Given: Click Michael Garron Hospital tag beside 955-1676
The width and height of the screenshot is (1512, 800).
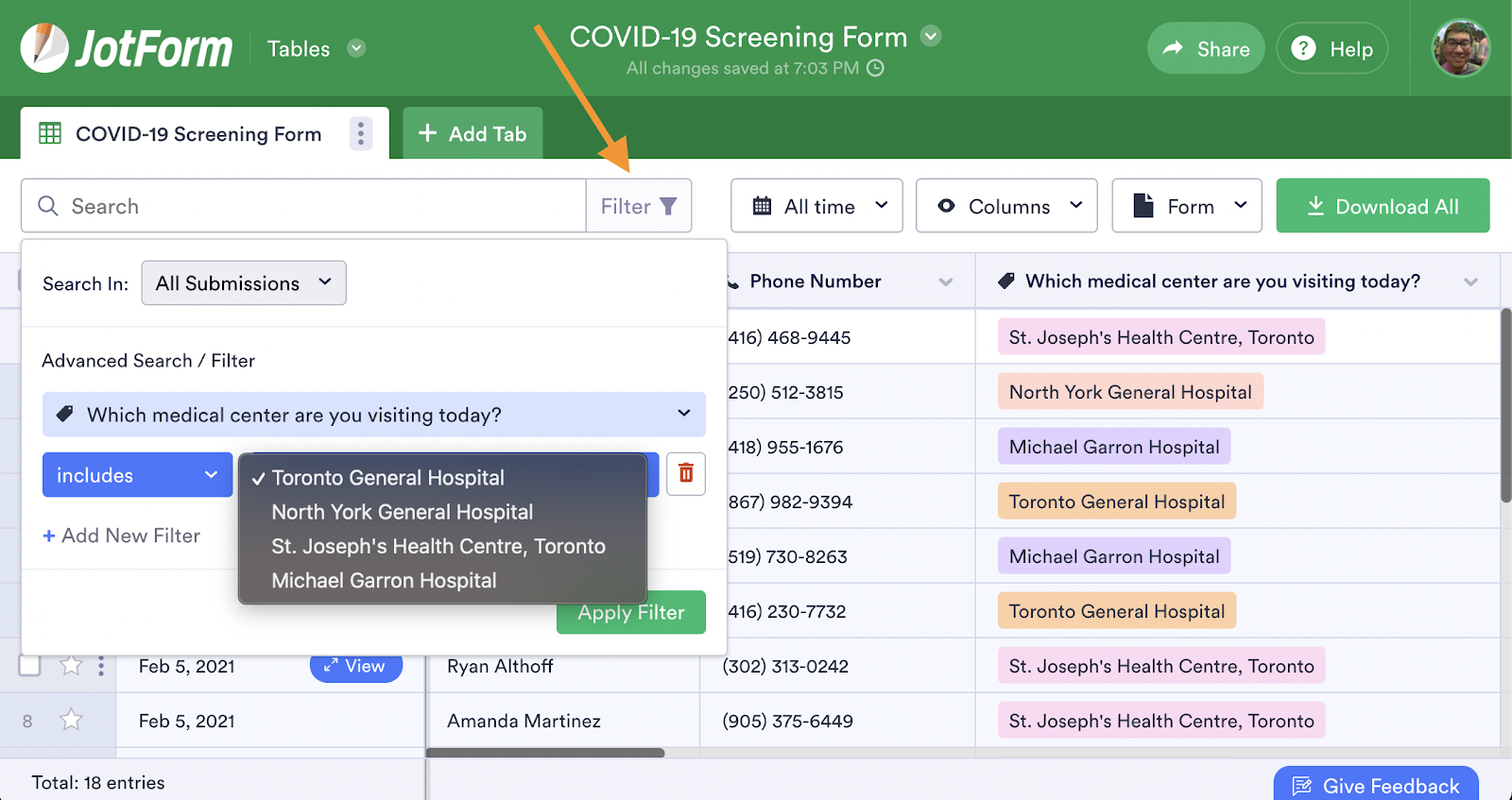Looking at the screenshot, I should tap(1114, 447).
